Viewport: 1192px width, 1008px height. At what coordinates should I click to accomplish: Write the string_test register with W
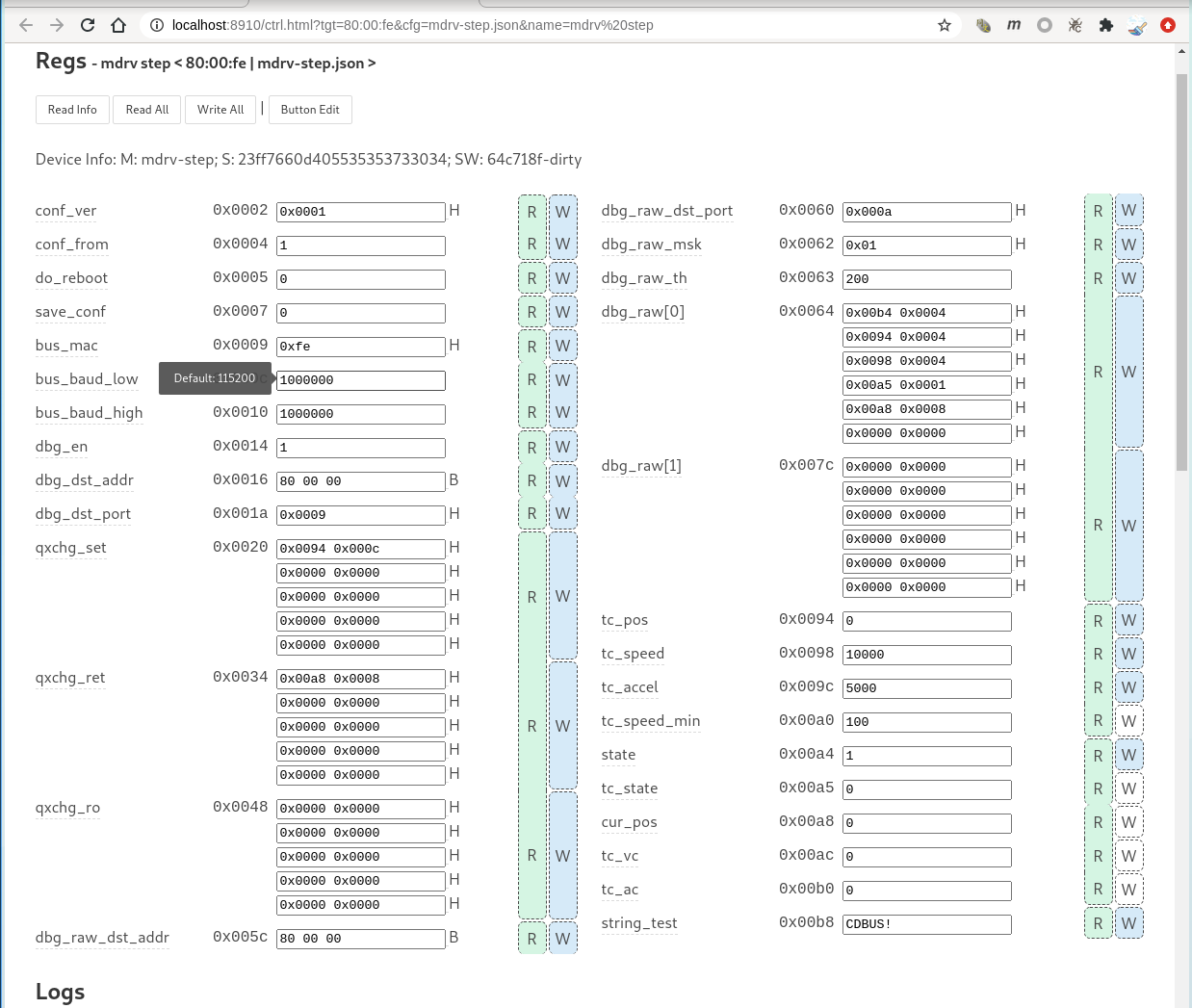(x=1129, y=923)
